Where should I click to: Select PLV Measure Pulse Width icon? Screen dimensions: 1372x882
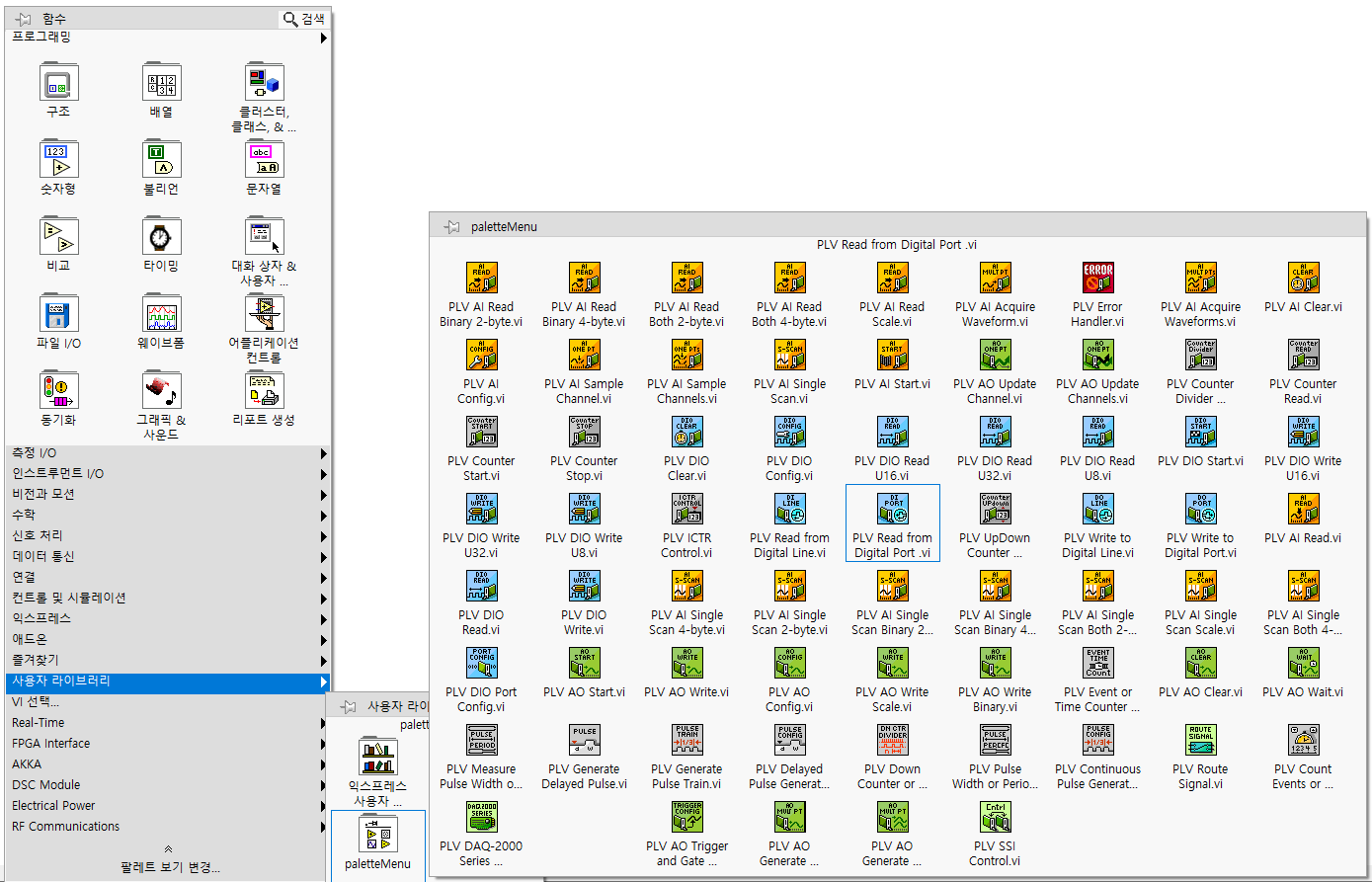481,740
